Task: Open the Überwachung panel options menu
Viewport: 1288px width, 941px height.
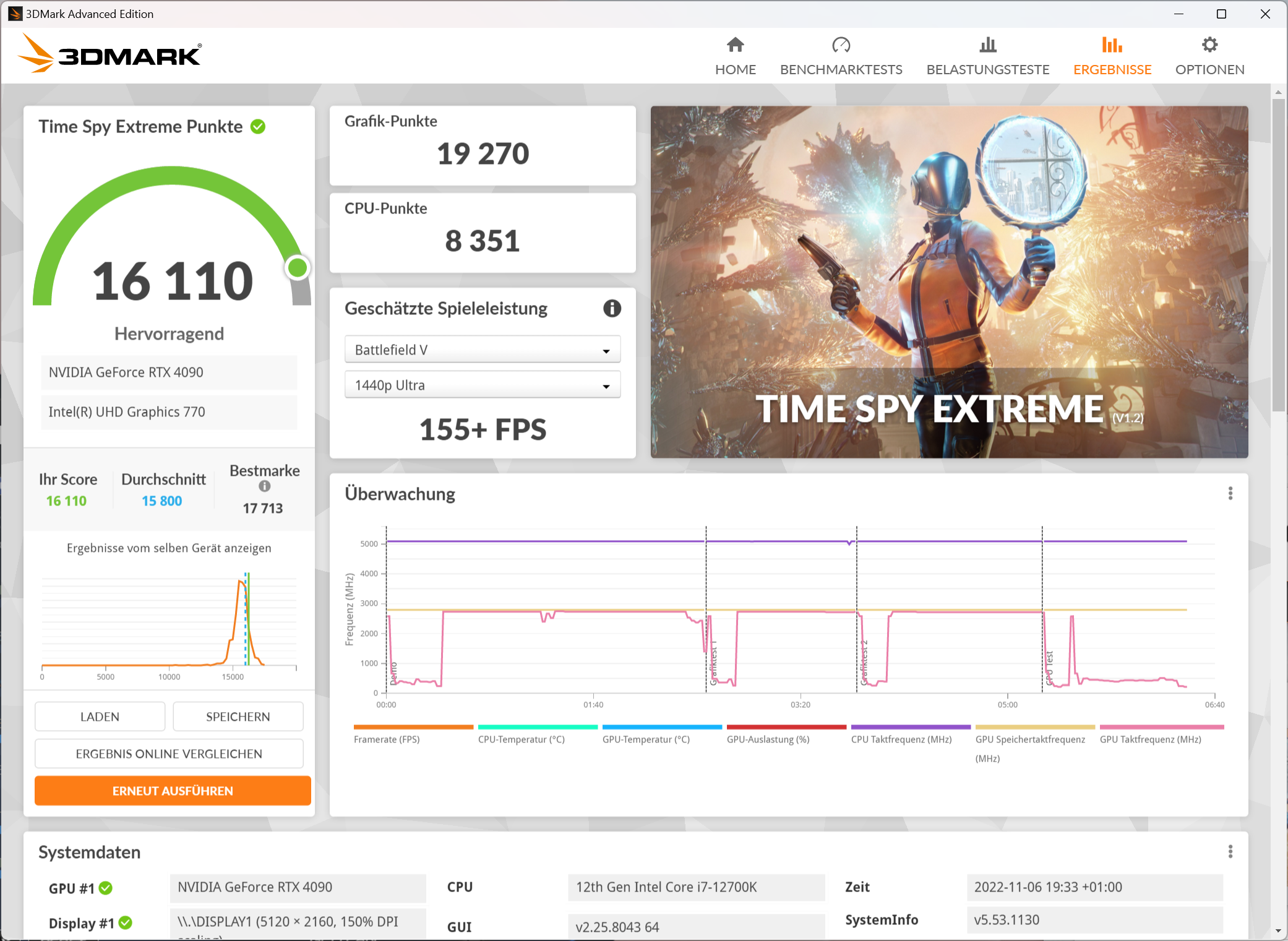Action: [x=1231, y=493]
